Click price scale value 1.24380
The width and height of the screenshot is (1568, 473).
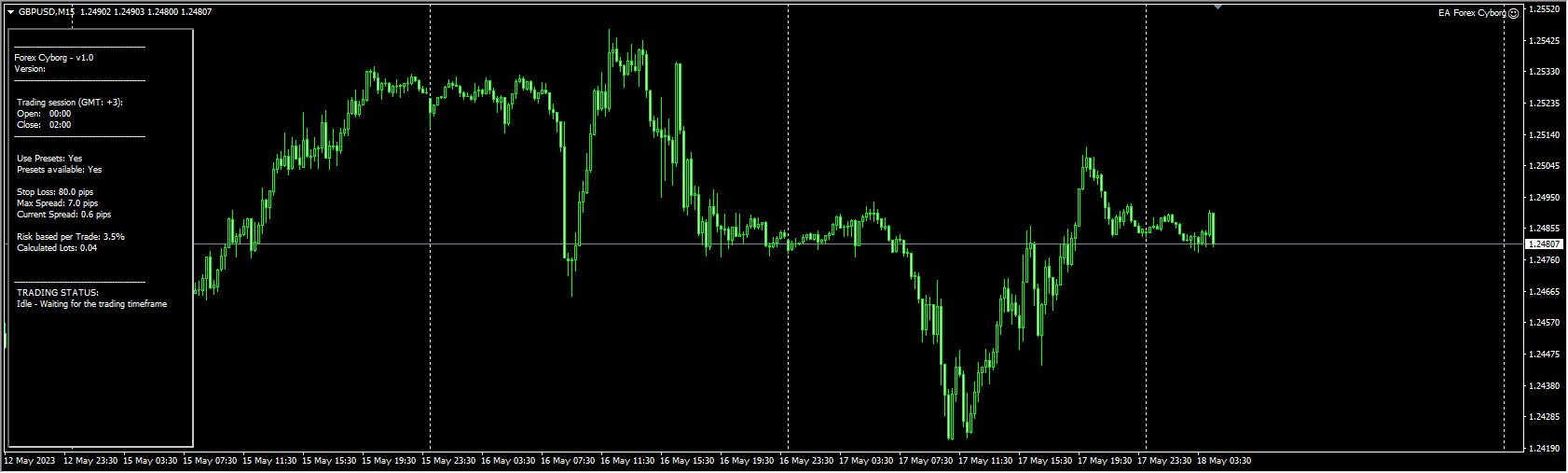tap(1546, 386)
